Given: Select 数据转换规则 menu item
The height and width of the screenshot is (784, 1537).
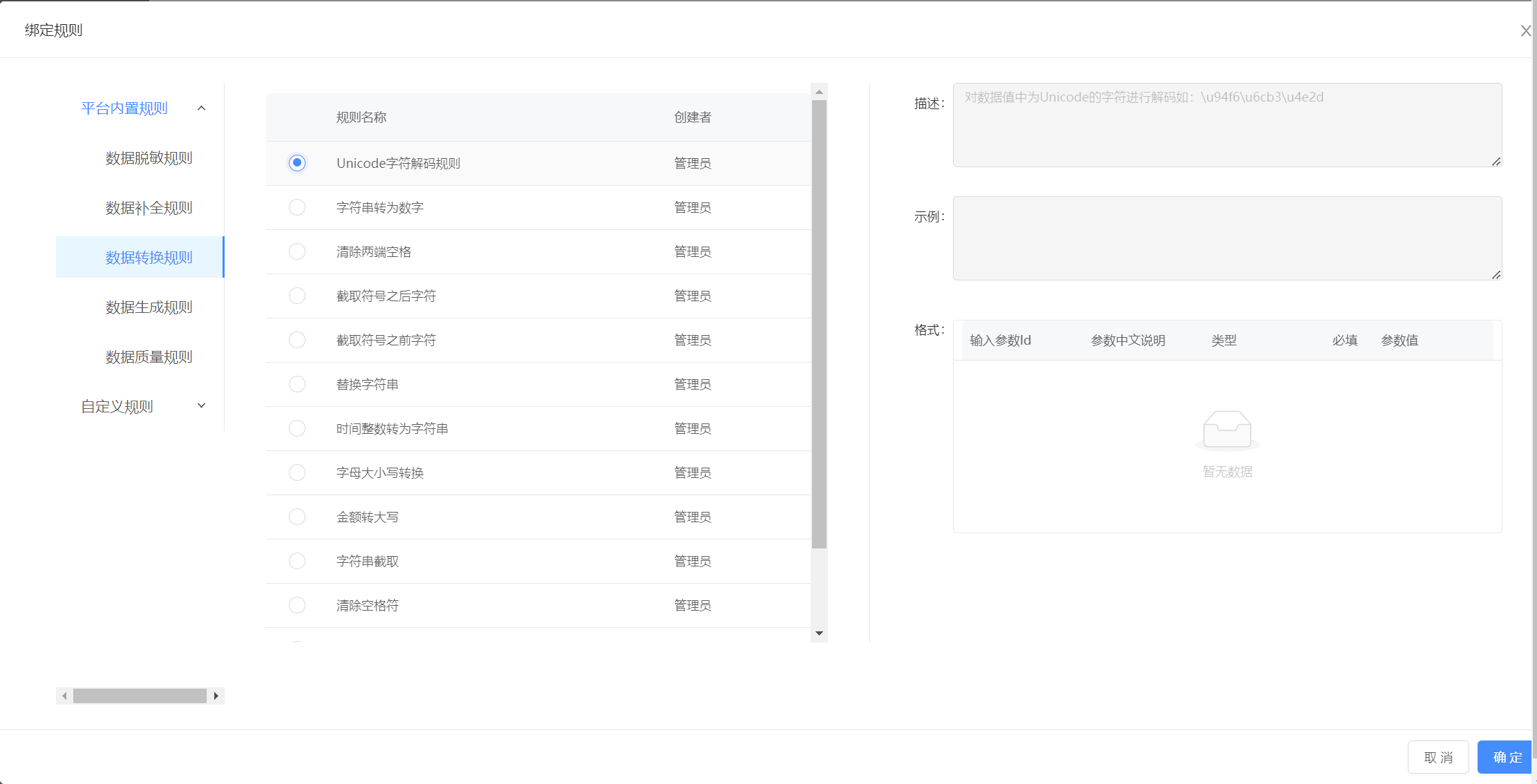Looking at the screenshot, I should pos(140,258).
